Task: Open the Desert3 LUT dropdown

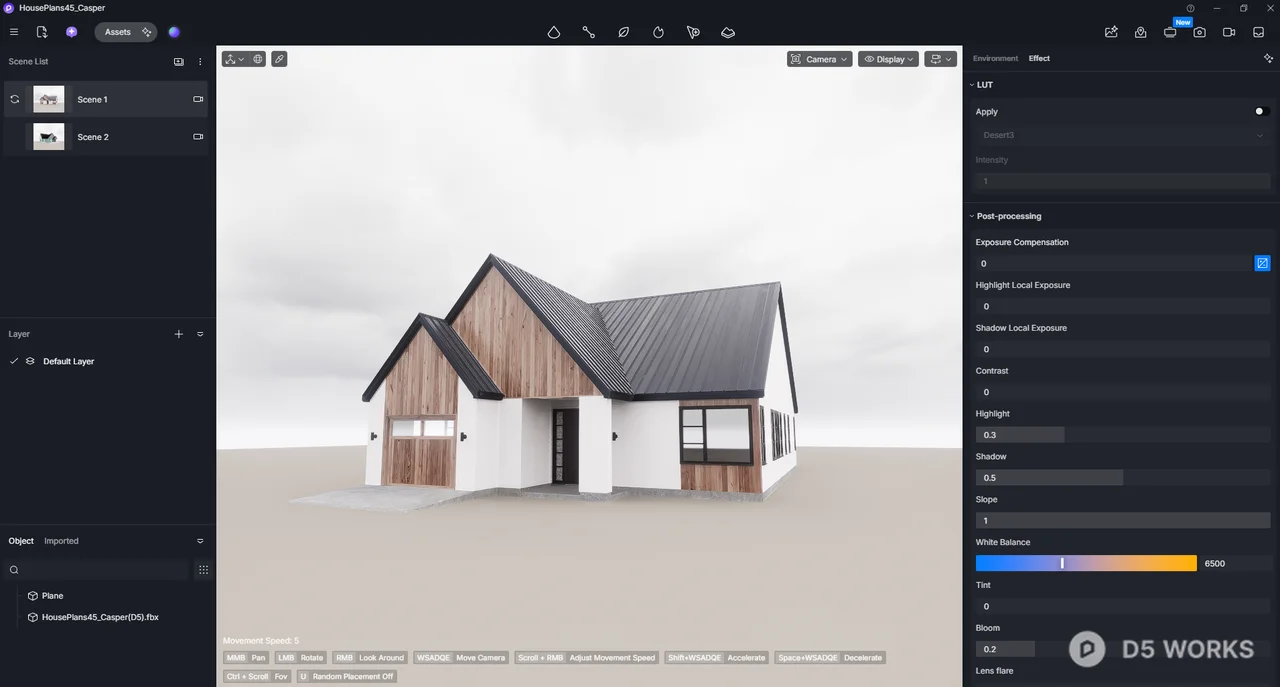Action: (1122, 135)
